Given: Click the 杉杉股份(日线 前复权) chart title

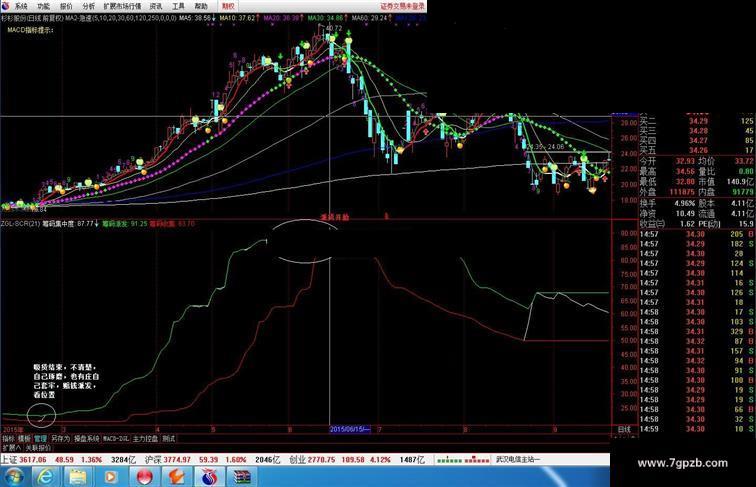Looking at the screenshot, I should [32, 18].
